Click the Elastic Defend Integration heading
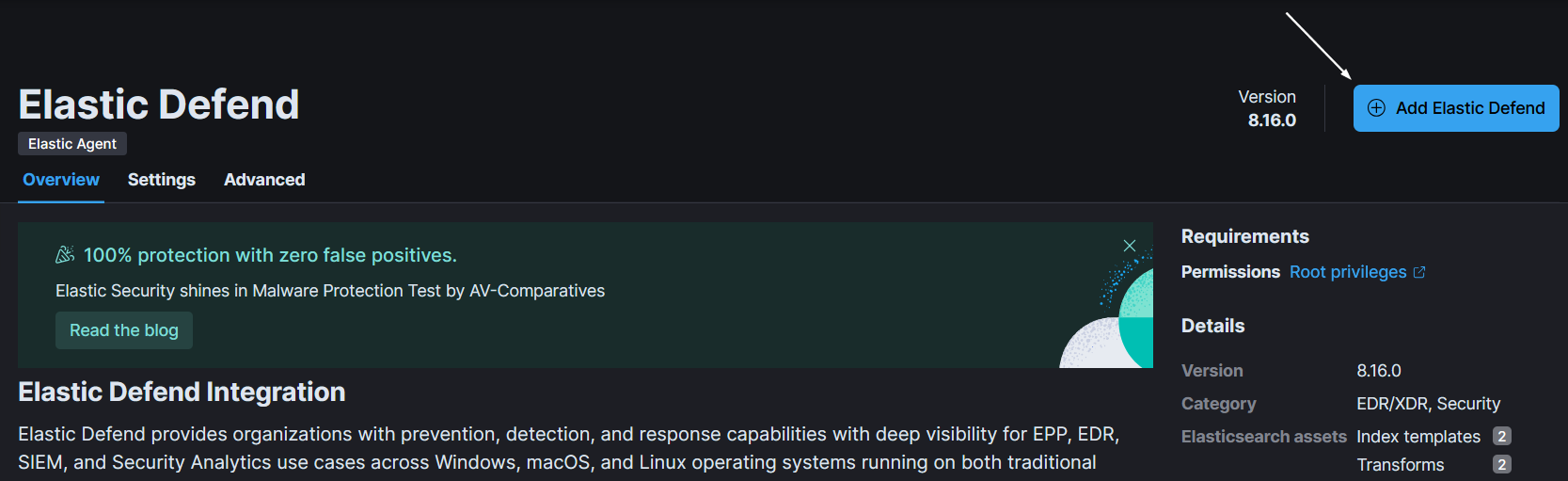This screenshot has height=481, width=1568. (x=182, y=392)
